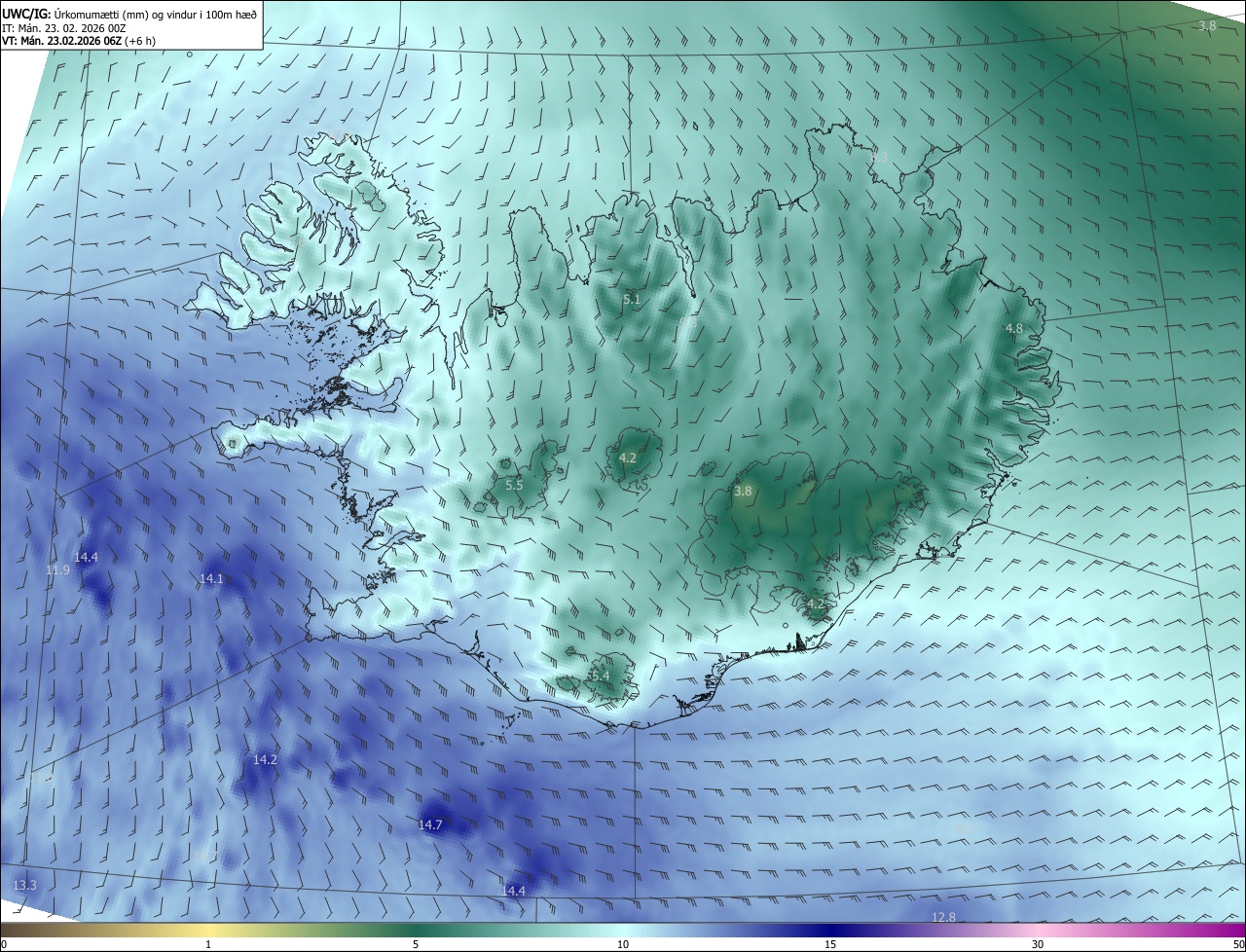Pick the dark green colorbar segment at 5
1246x952 pixels.
click(x=416, y=931)
